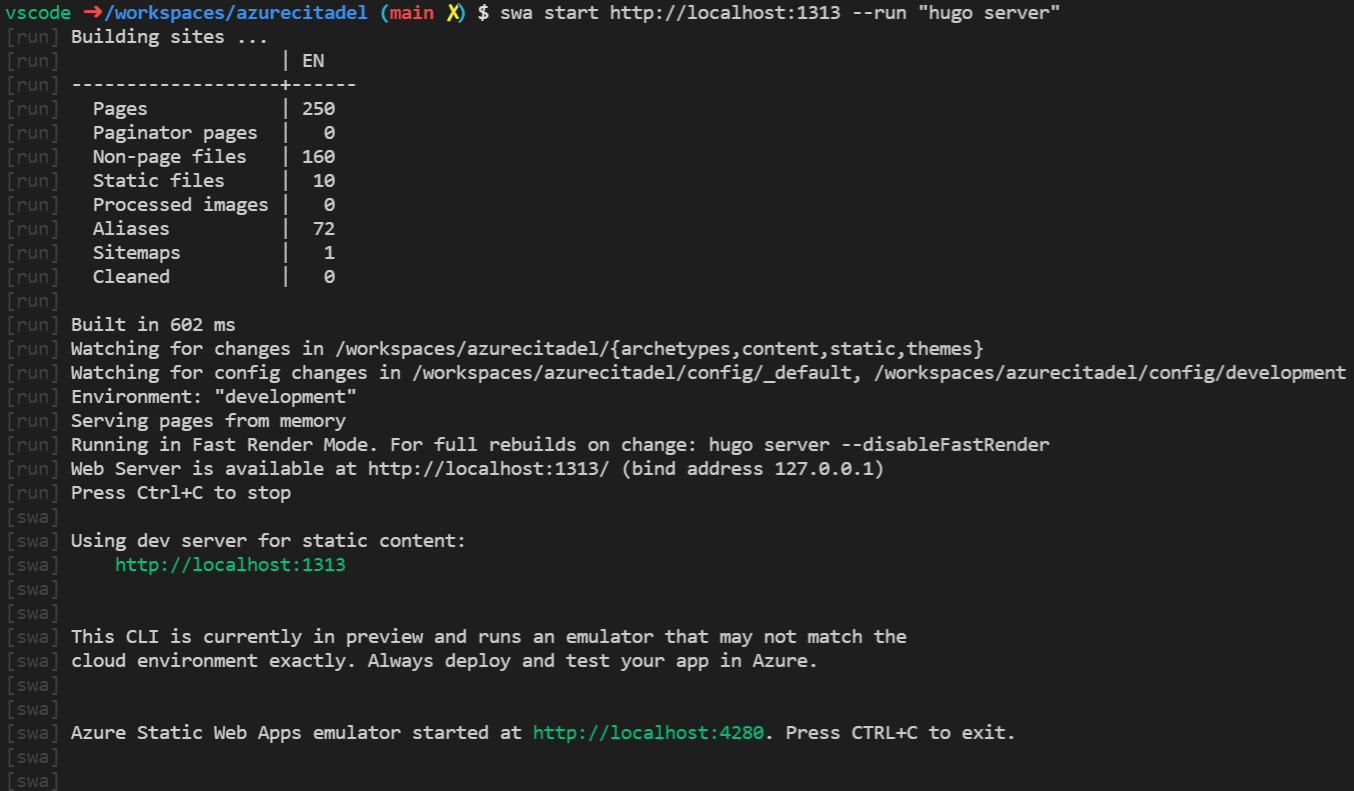Click the red arrow in the prompt
This screenshot has width=1354, height=791.
click(x=93, y=13)
